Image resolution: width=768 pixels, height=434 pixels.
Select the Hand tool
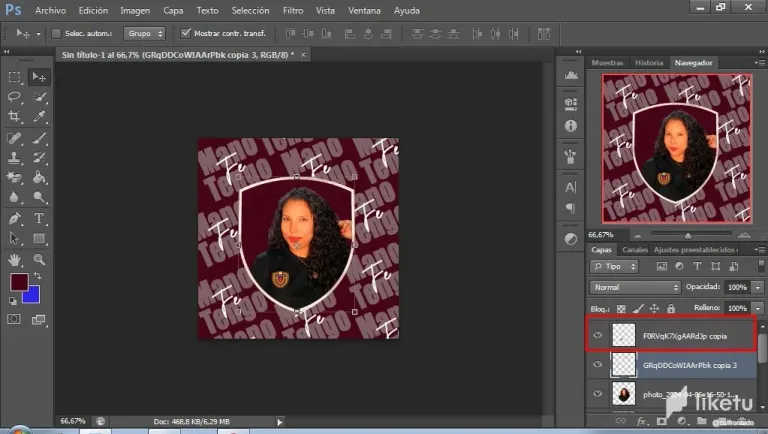(x=14, y=260)
